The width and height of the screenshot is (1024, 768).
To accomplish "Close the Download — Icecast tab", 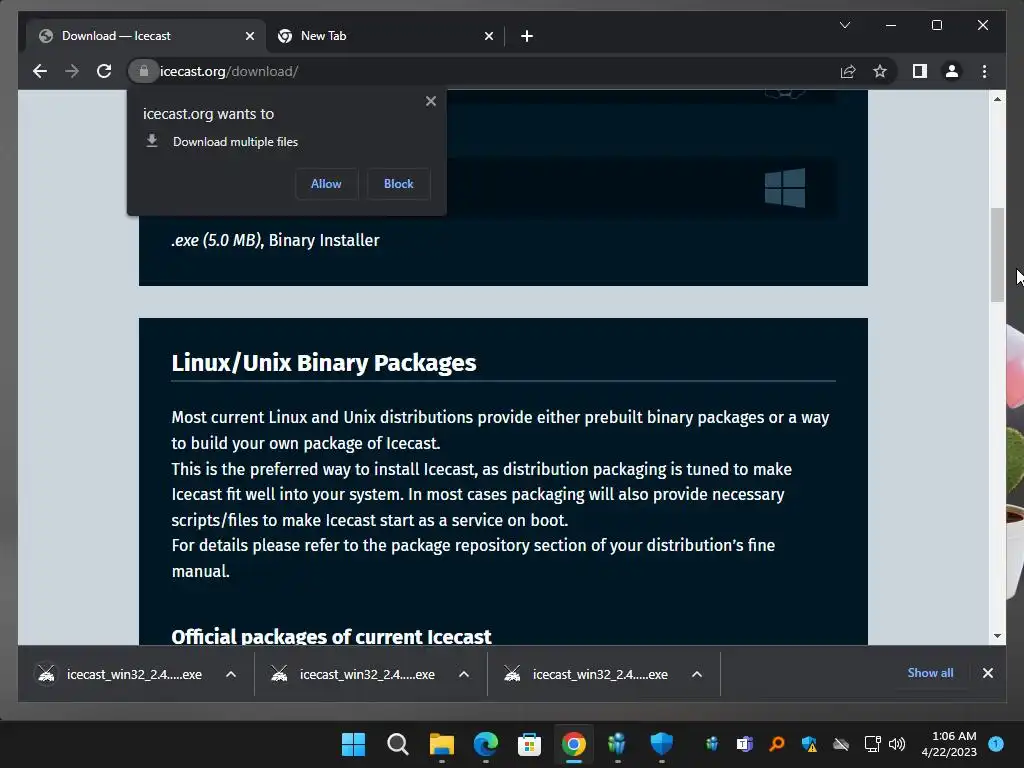I will 249,36.
